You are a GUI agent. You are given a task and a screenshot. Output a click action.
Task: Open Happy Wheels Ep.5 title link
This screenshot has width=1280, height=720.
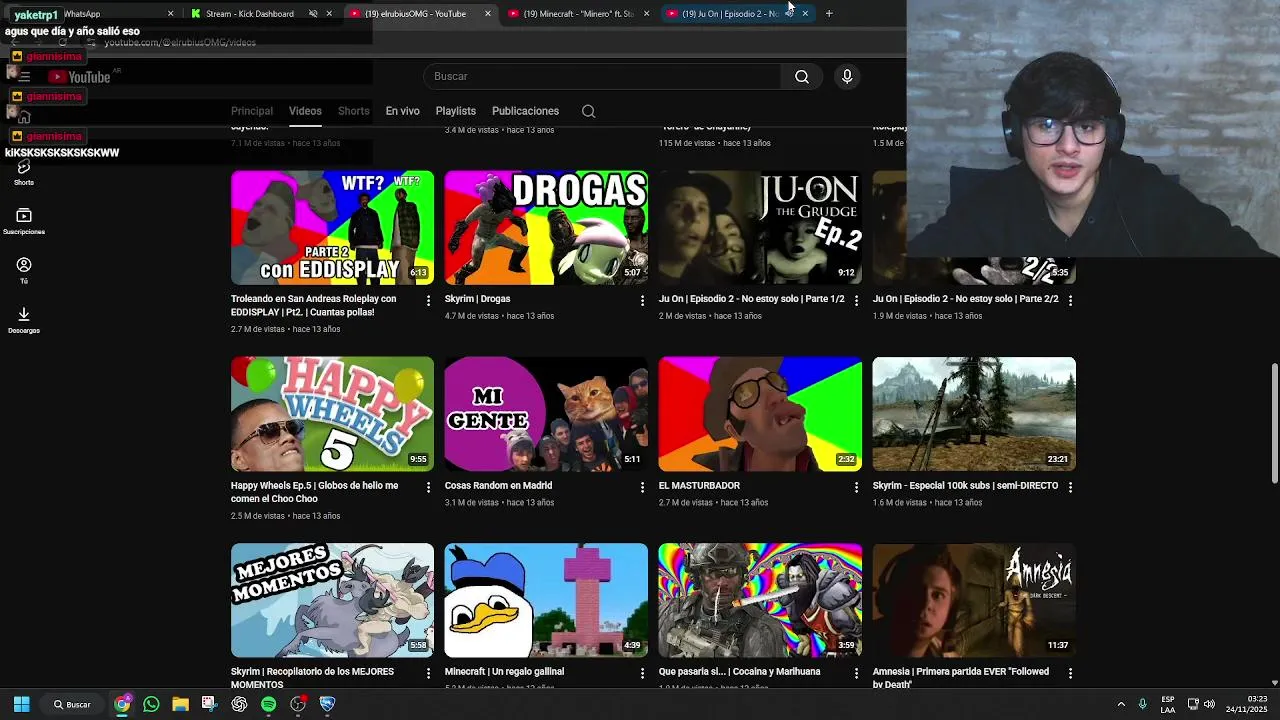(x=314, y=492)
